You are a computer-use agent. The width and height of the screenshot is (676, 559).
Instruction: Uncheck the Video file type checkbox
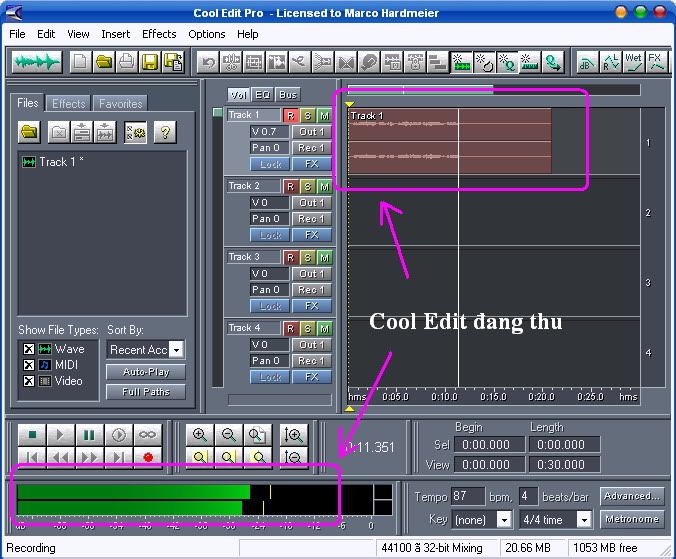point(28,381)
